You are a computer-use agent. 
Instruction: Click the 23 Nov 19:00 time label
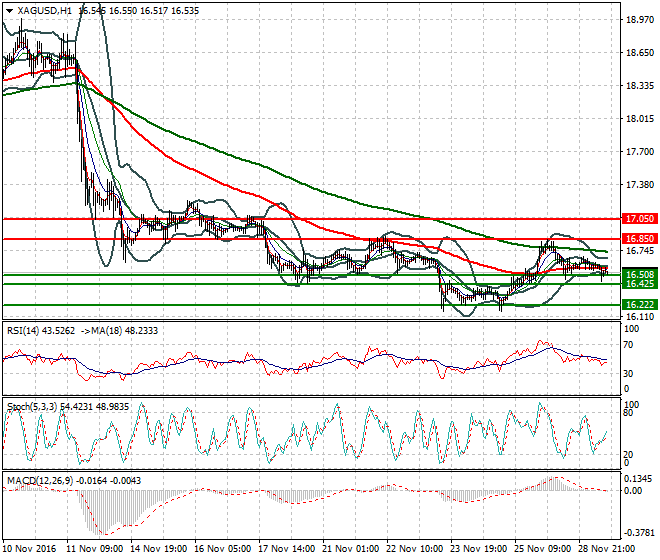point(479,549)
